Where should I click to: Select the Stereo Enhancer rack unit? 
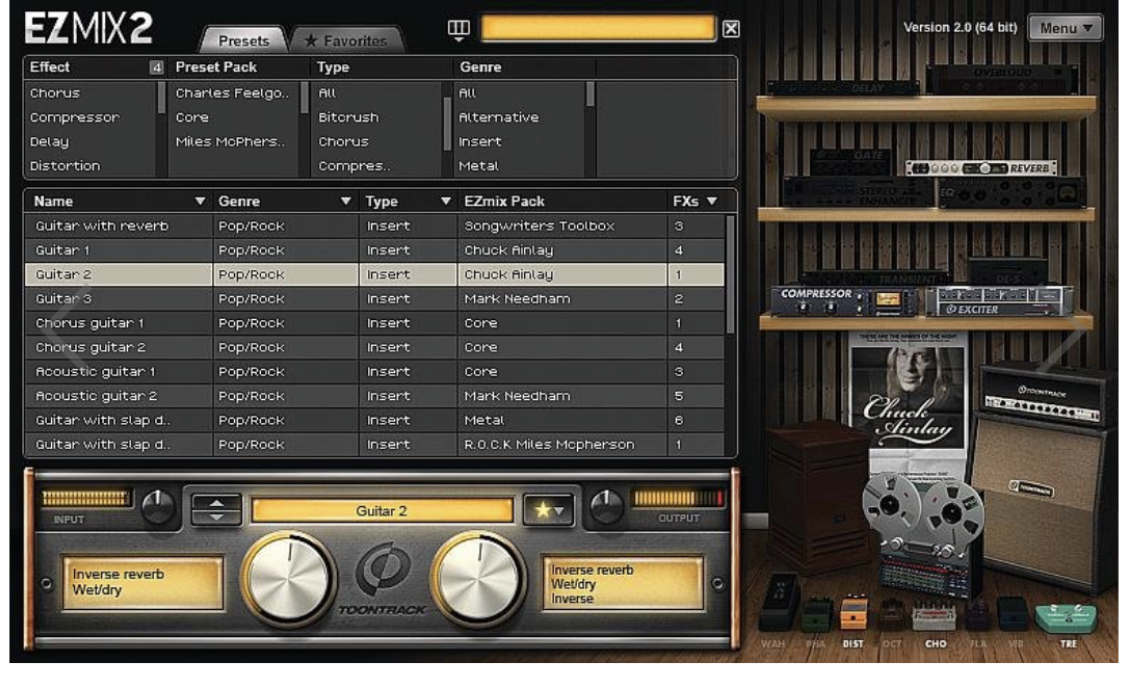tap(858, 192)
